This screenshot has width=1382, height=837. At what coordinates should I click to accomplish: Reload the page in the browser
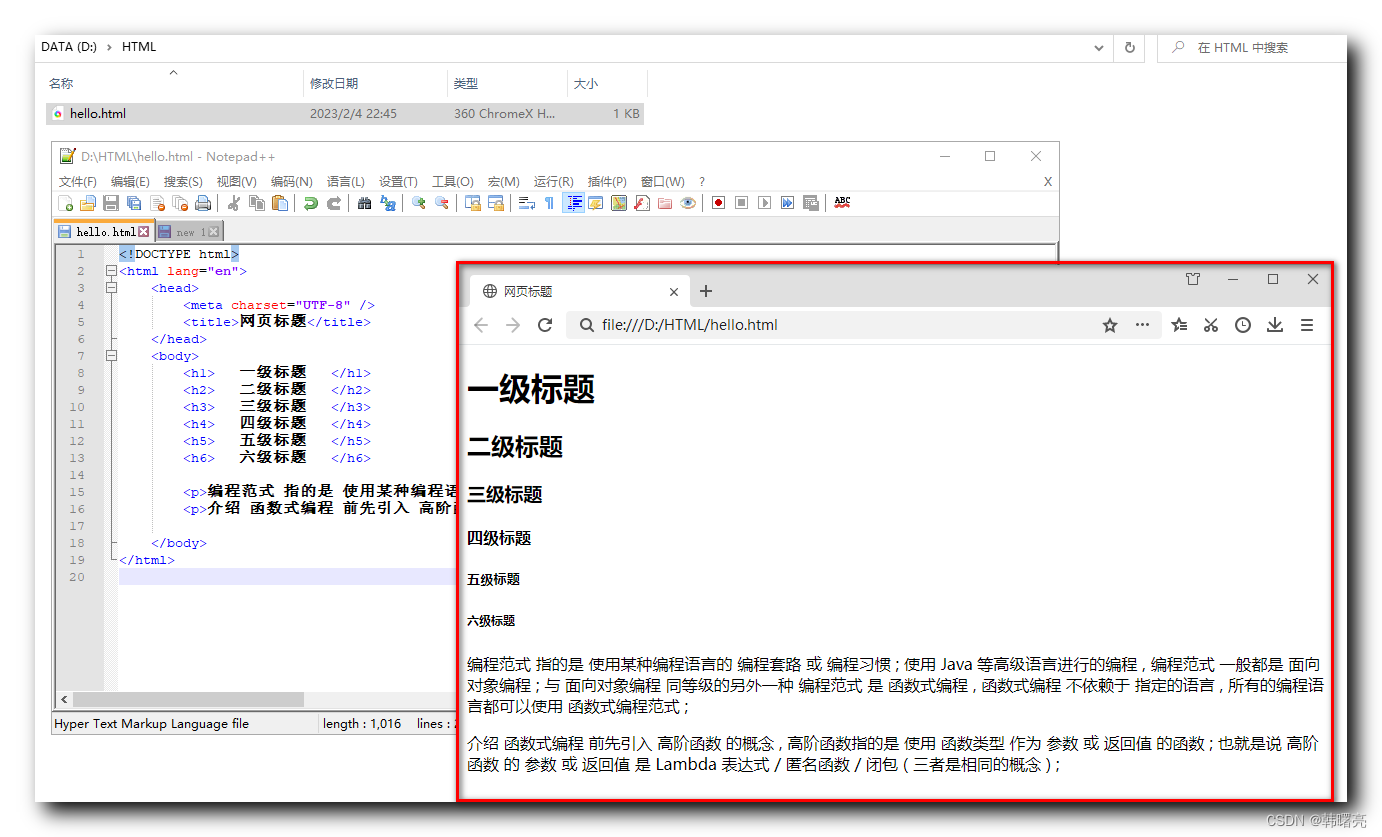point(545,325)
